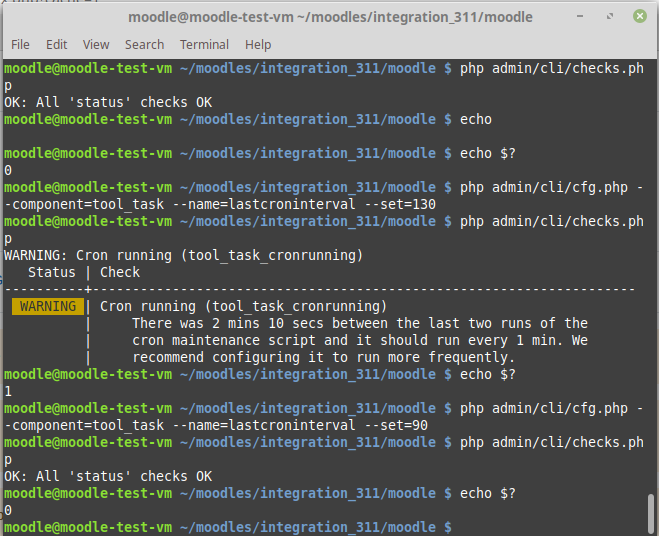
Task: Open the Search menu
Action: [x=144, y=45]
